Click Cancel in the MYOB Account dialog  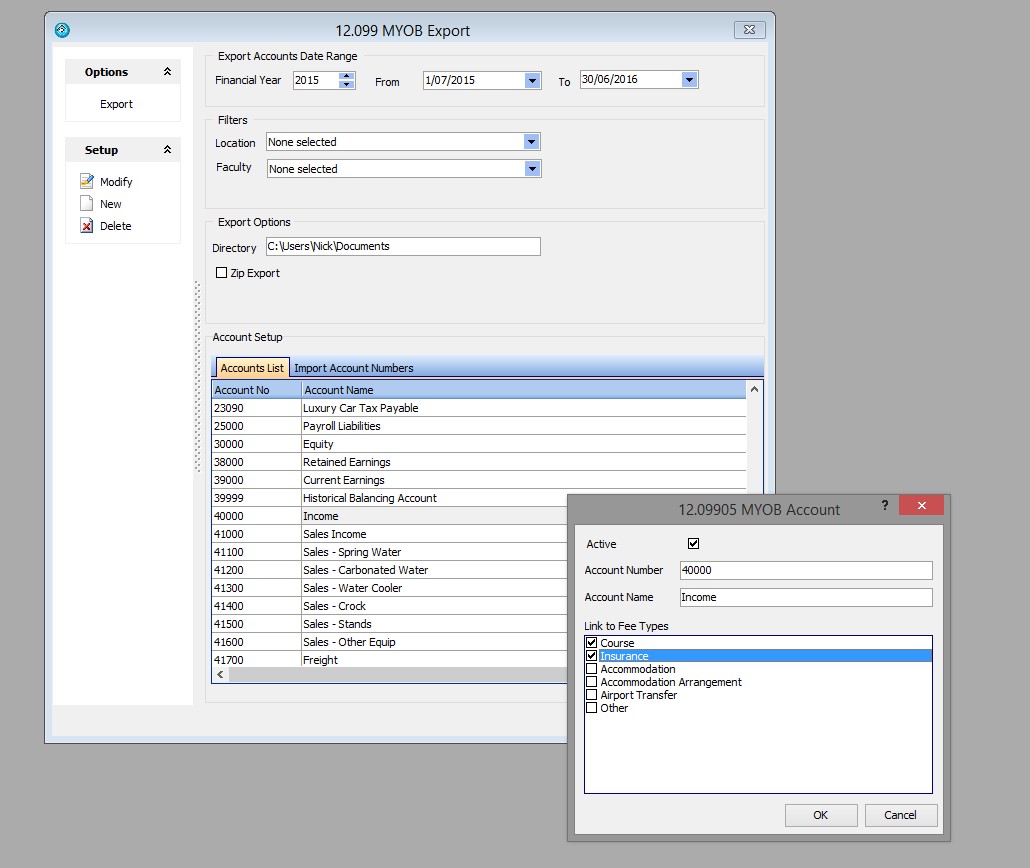(x=900, y=815)
